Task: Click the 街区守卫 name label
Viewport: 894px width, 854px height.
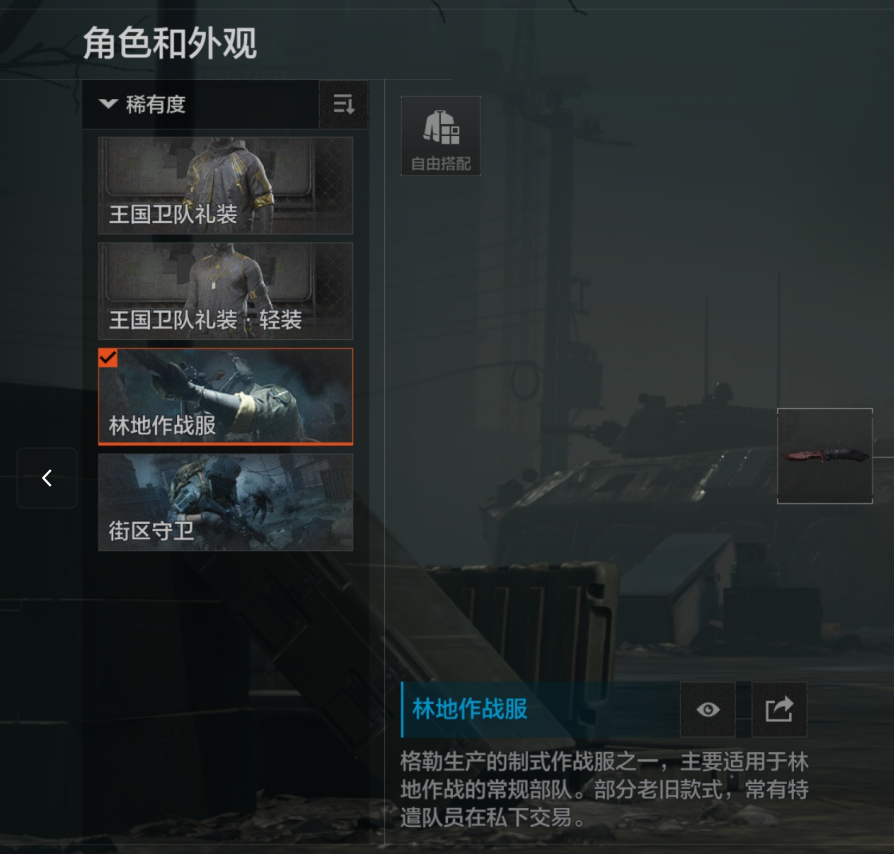Action: tap(152, 531)
